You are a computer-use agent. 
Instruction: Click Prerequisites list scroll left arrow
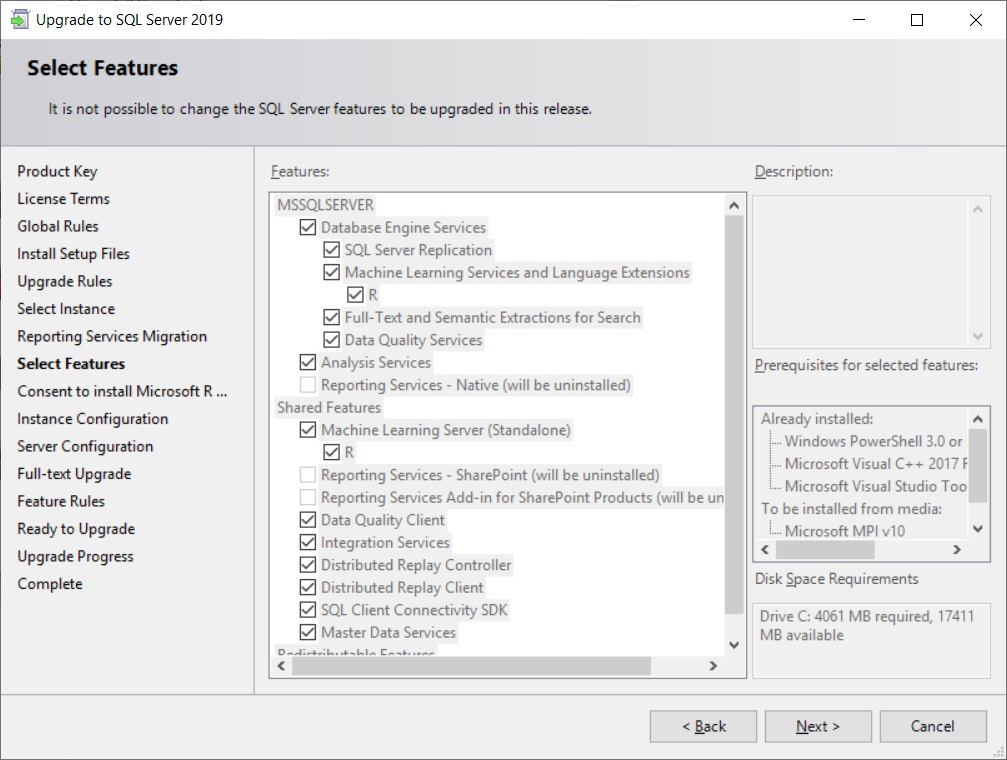[x=765, y=550]
